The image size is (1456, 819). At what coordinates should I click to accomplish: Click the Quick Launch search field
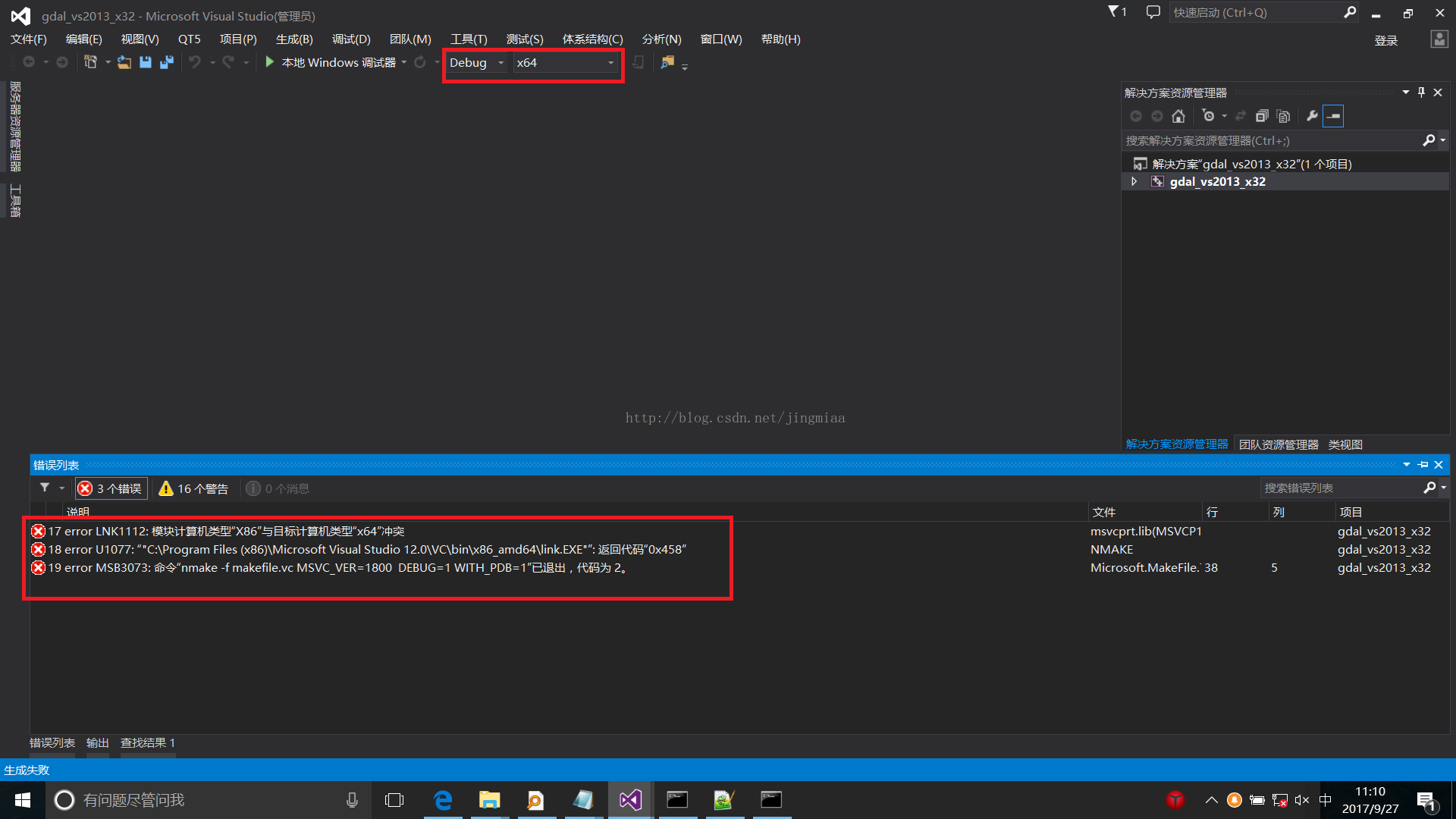(1256, 12)
